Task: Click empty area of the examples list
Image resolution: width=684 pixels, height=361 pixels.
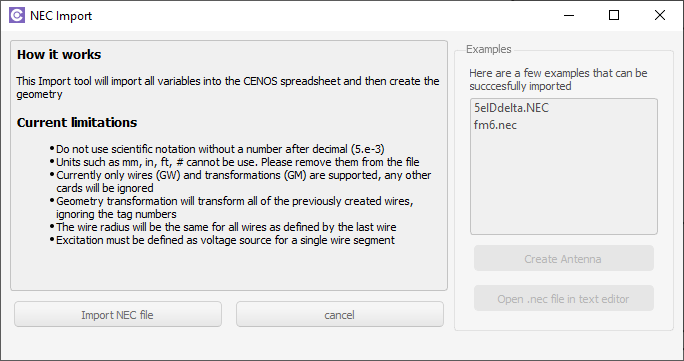Action: click(564, 183)
